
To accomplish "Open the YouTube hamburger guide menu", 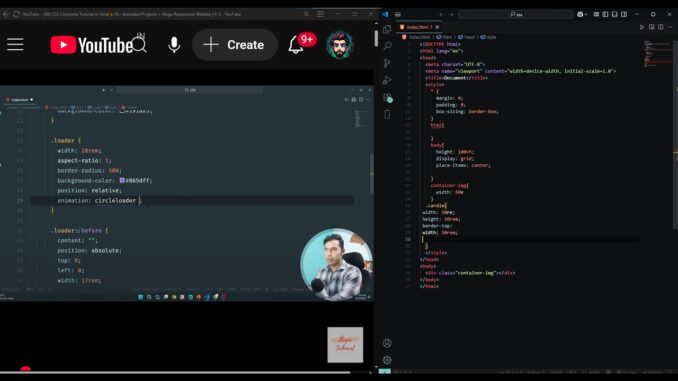I will 15,45.
